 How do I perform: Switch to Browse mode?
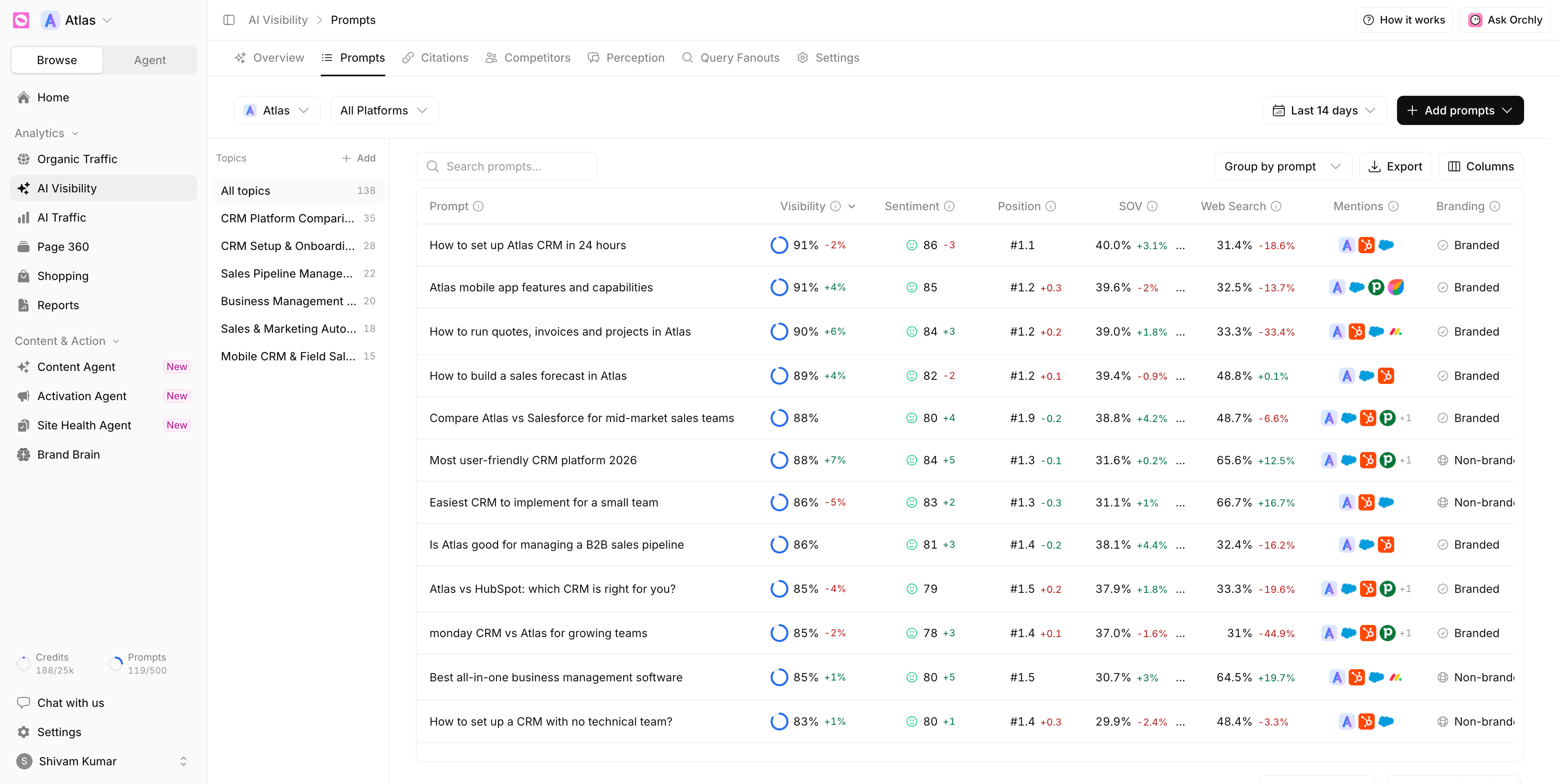[x=57, y=60]
